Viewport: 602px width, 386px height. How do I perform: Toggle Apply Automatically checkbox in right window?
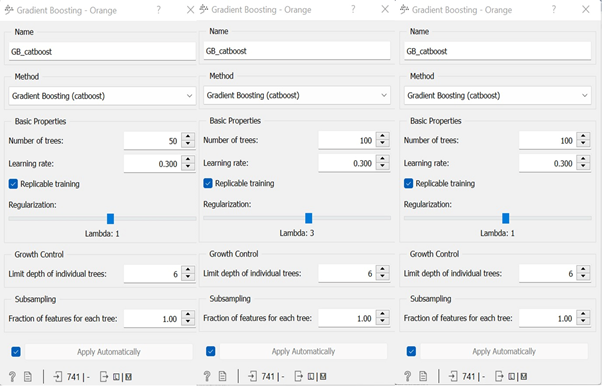pyautogui.click(x=411, y=351)
